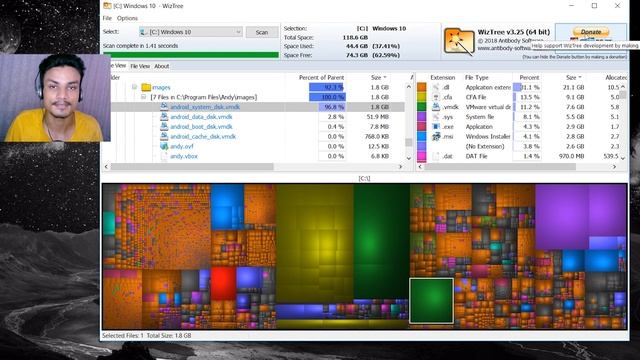Collapse the 7 Files in images node

pos(143,97)
